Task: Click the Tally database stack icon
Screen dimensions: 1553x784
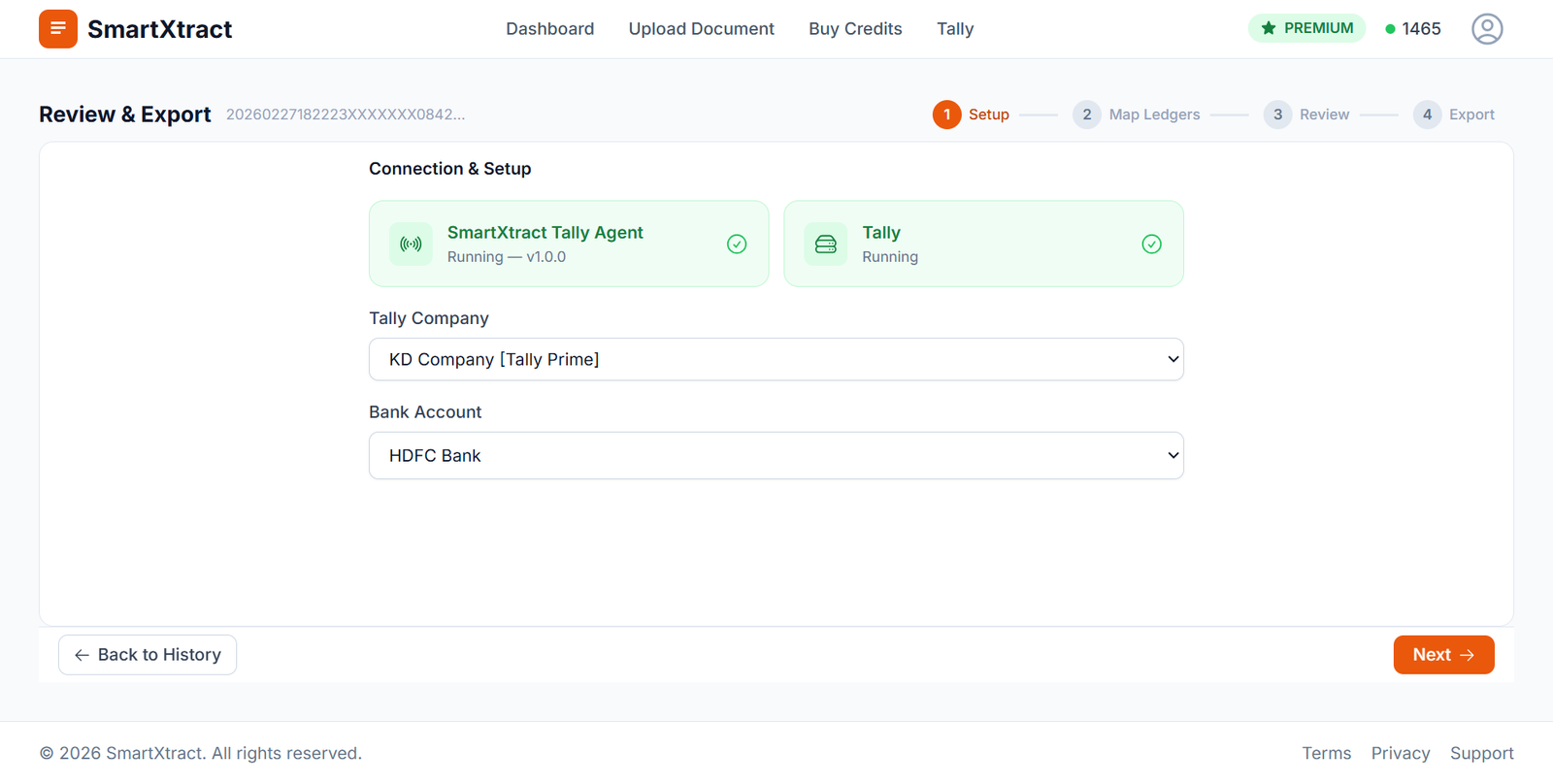Action: tap(826, 244)
